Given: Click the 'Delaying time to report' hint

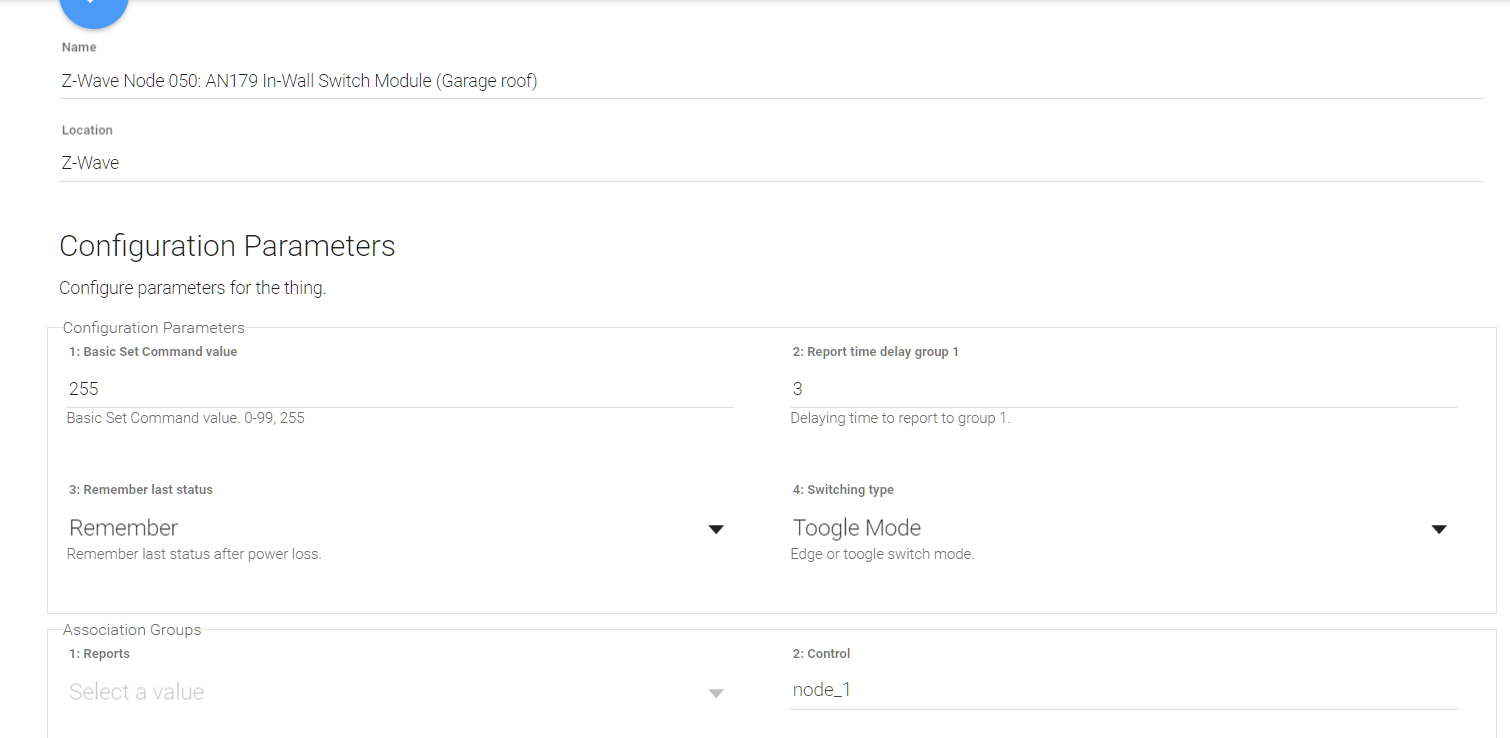Looking at the screenshot, I should click(900, 418).
